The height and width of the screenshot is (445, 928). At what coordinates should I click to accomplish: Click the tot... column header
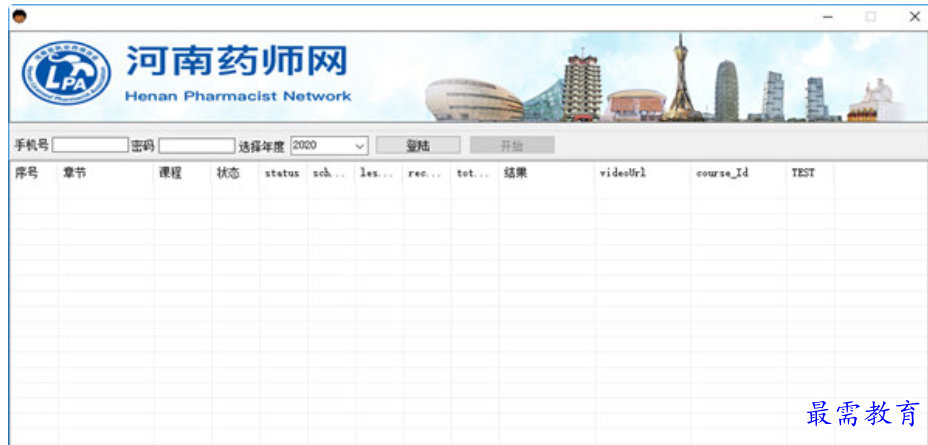point(475,173)
